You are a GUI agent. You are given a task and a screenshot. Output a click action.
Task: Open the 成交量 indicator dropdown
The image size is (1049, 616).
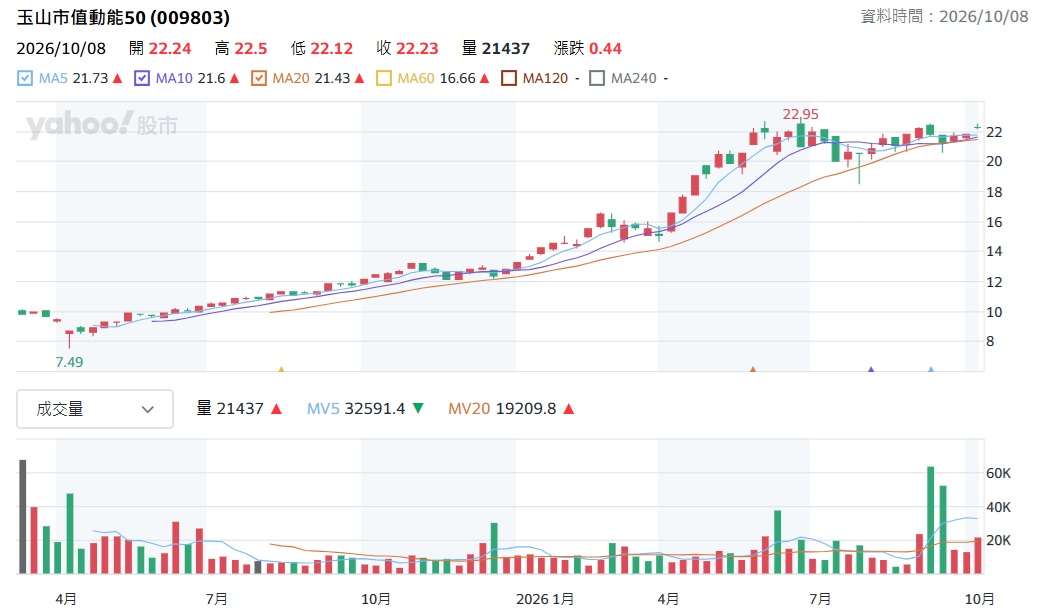(x=95, y=409)
